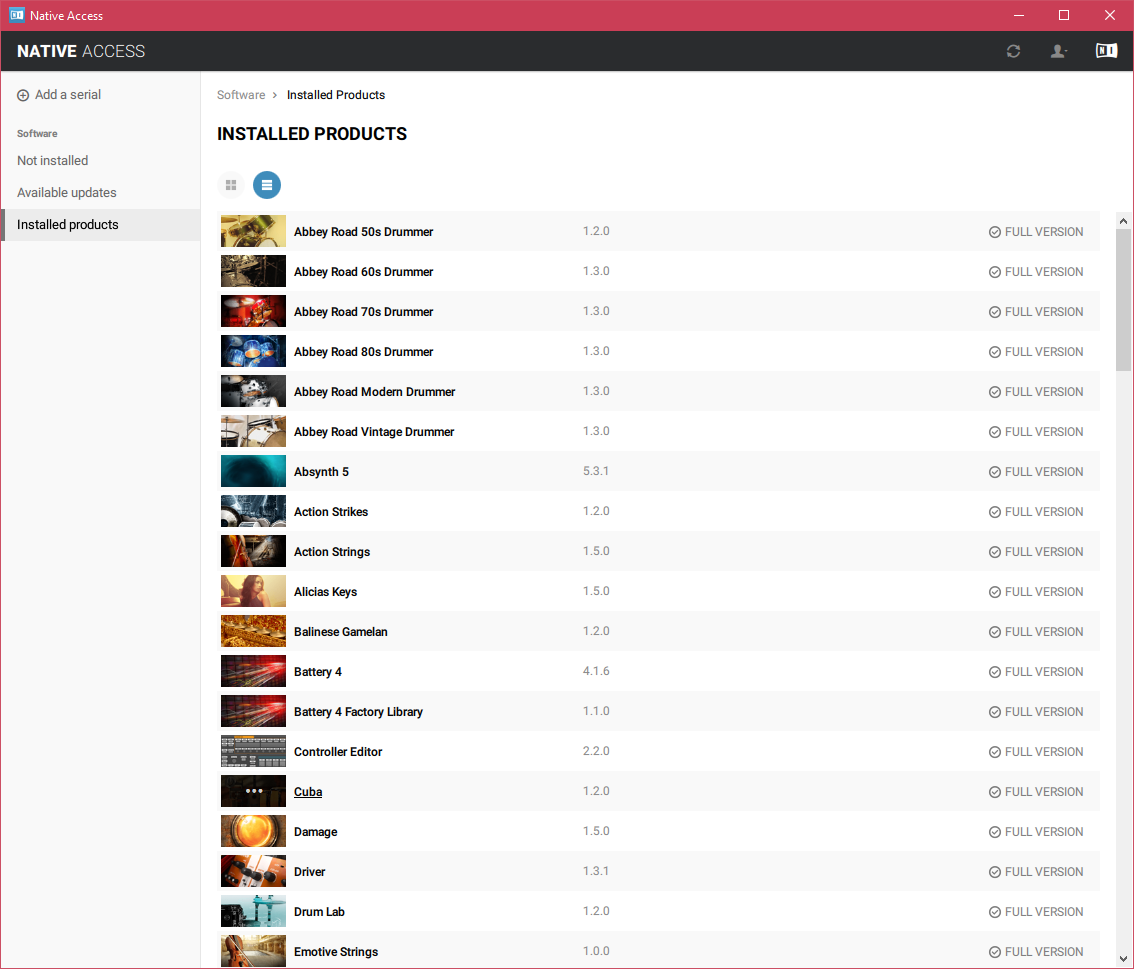Switch to list view
The width and height of the screenshot is (1134, 969).
[267, 185]
